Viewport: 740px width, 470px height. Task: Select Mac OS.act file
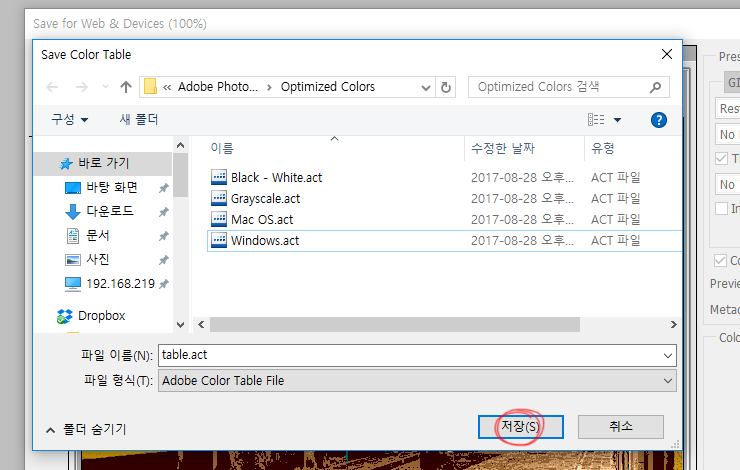coord(262,219)
